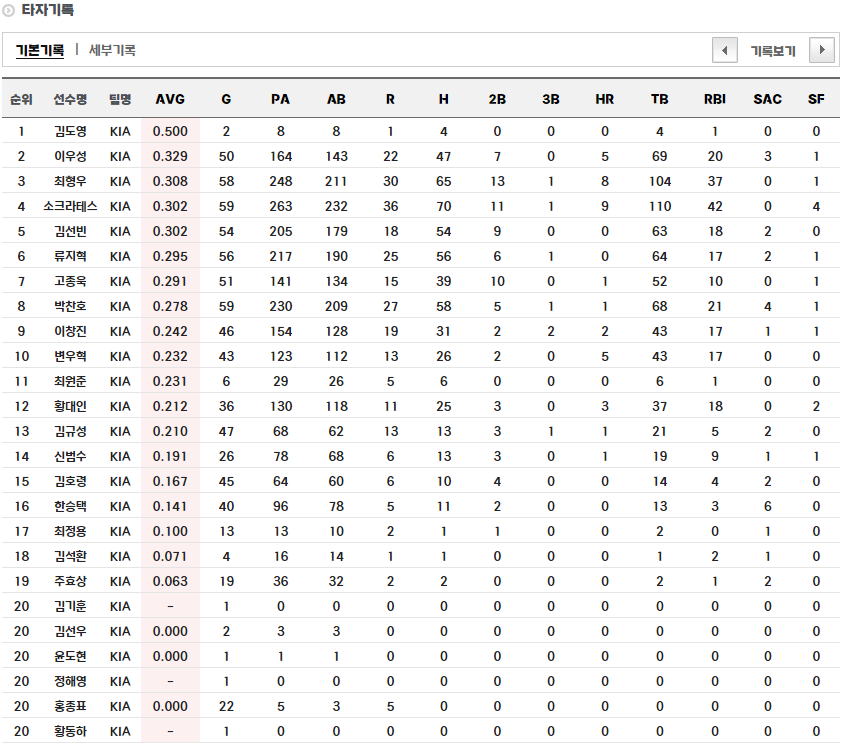845x747 pixels.
Task: Open player 김기훈 profile
Action: click(70, 606)
